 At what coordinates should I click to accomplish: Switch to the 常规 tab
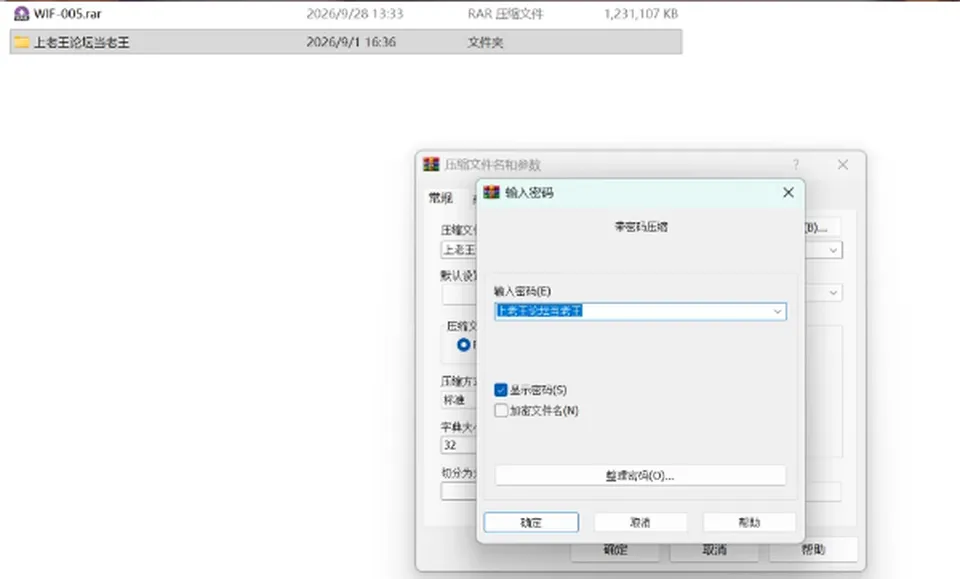440,198
